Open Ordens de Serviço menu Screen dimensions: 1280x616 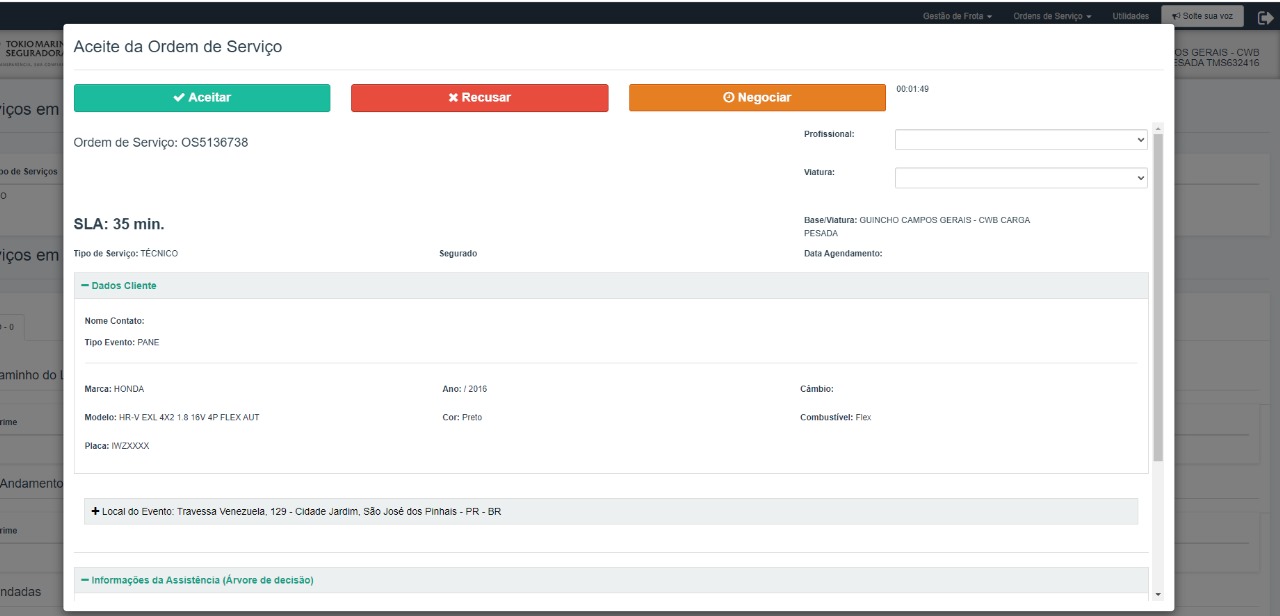(1052, 16)
